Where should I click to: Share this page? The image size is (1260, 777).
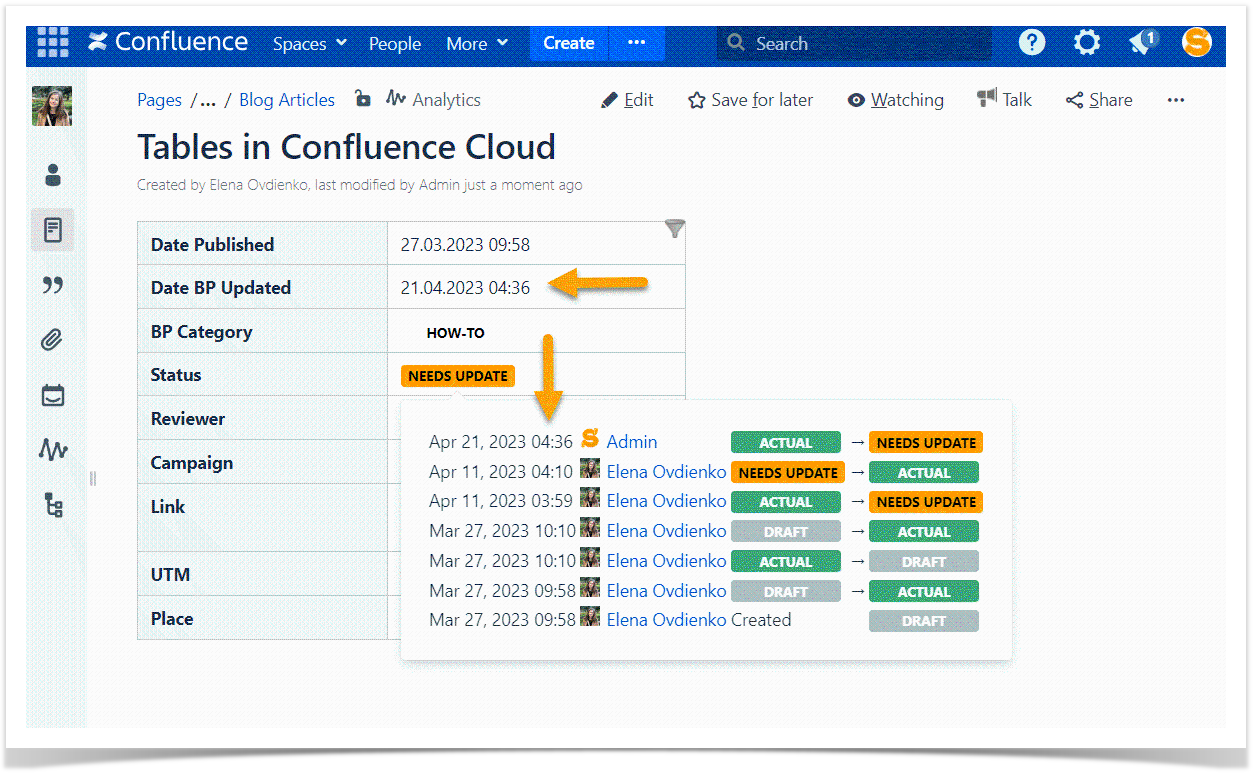[x=1099, y=100]
